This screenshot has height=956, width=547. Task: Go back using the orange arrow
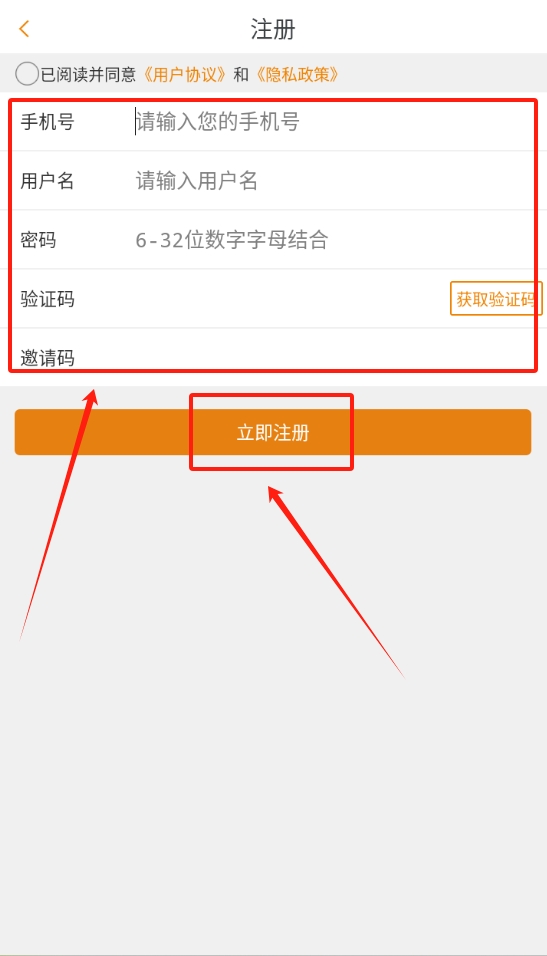(24, 29)
